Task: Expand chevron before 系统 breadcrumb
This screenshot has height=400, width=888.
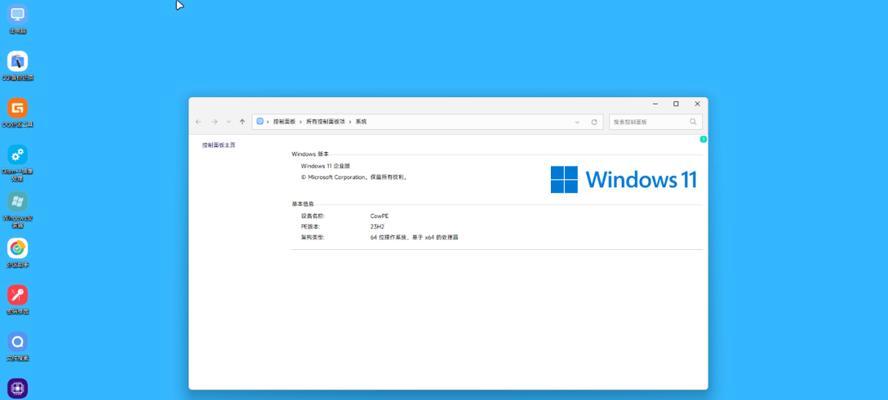Action: pos(350,122)
